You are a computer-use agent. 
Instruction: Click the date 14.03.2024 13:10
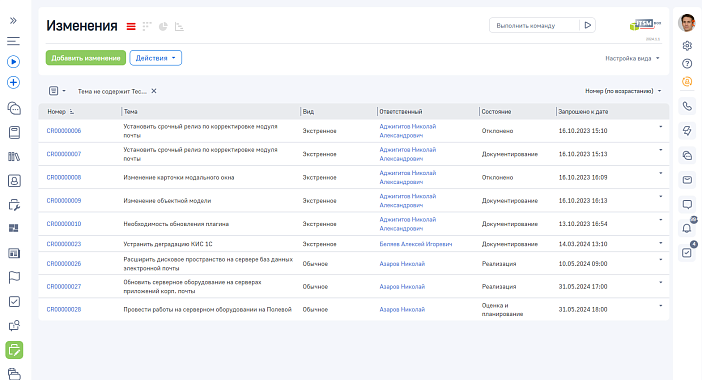583,244
